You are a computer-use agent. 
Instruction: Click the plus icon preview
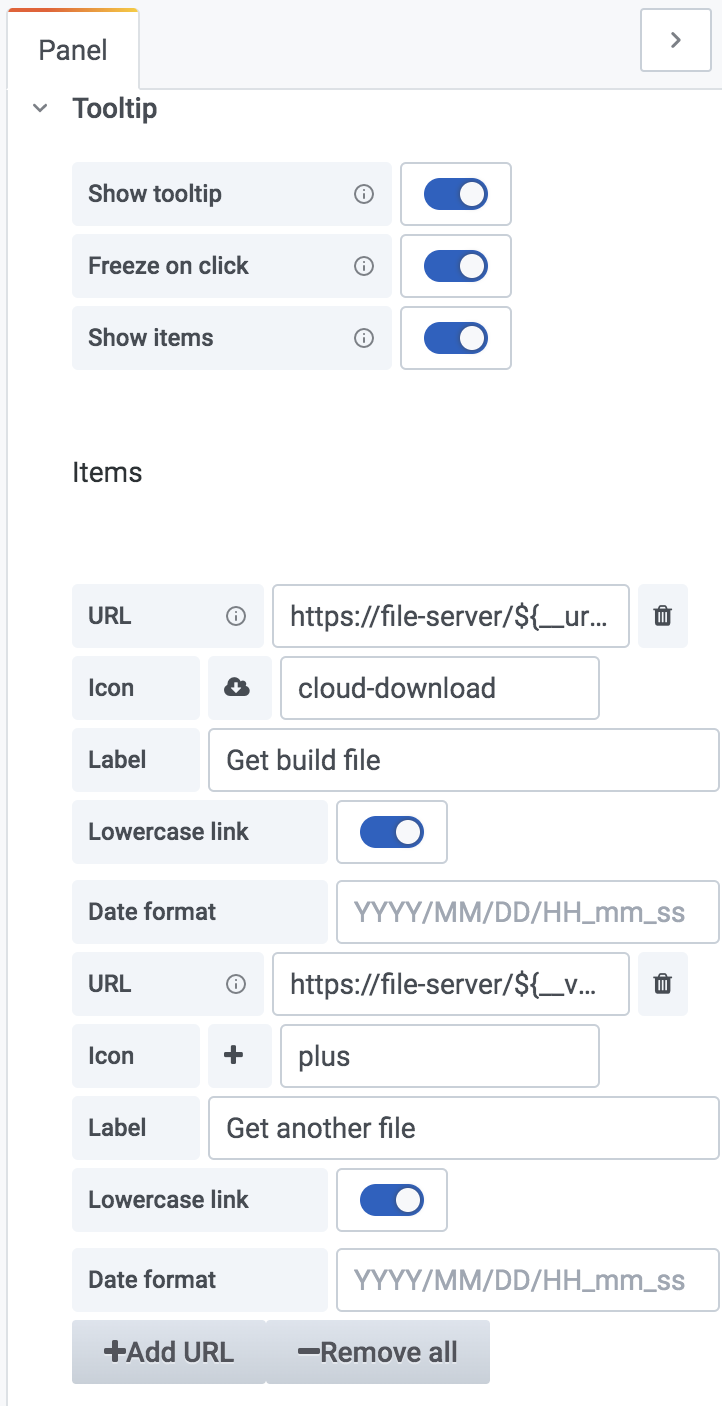pos(234,1056)
